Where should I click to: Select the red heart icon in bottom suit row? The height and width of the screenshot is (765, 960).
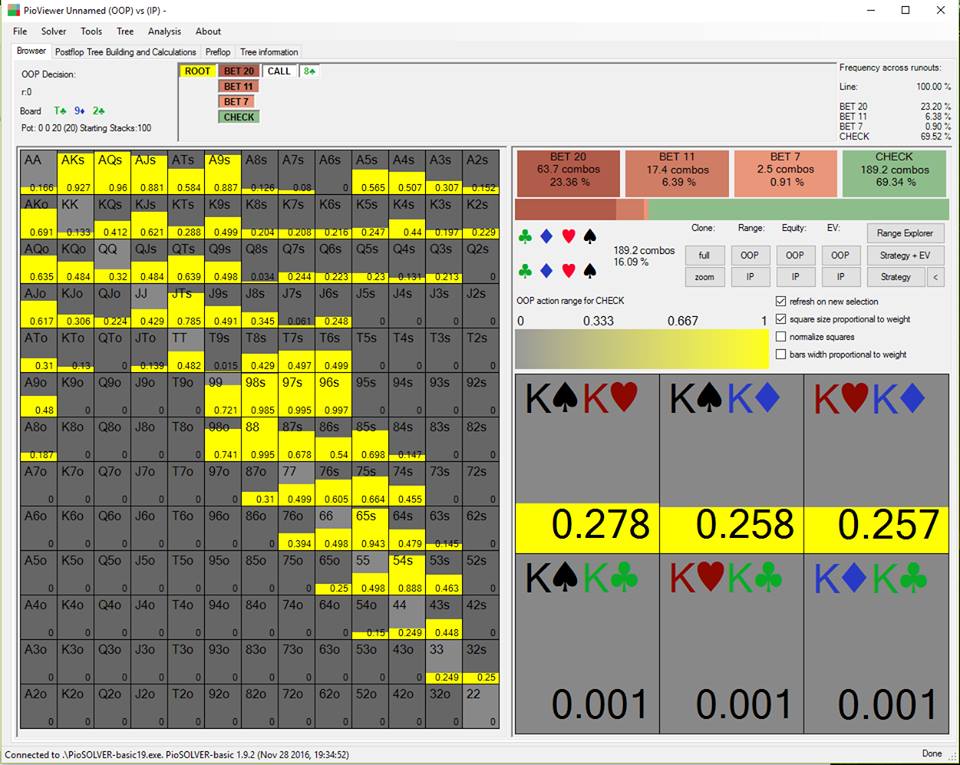pyautogui.click(x=569, y=271)
